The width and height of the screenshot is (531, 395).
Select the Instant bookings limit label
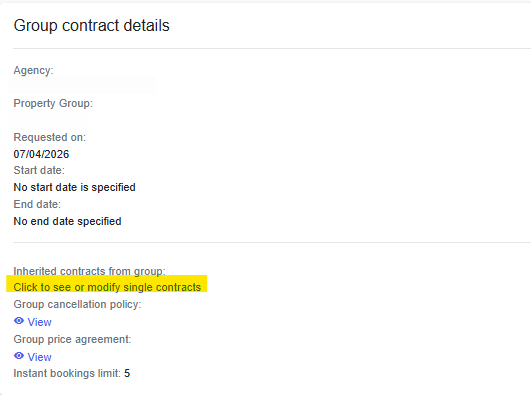click(x=67, y=373)
